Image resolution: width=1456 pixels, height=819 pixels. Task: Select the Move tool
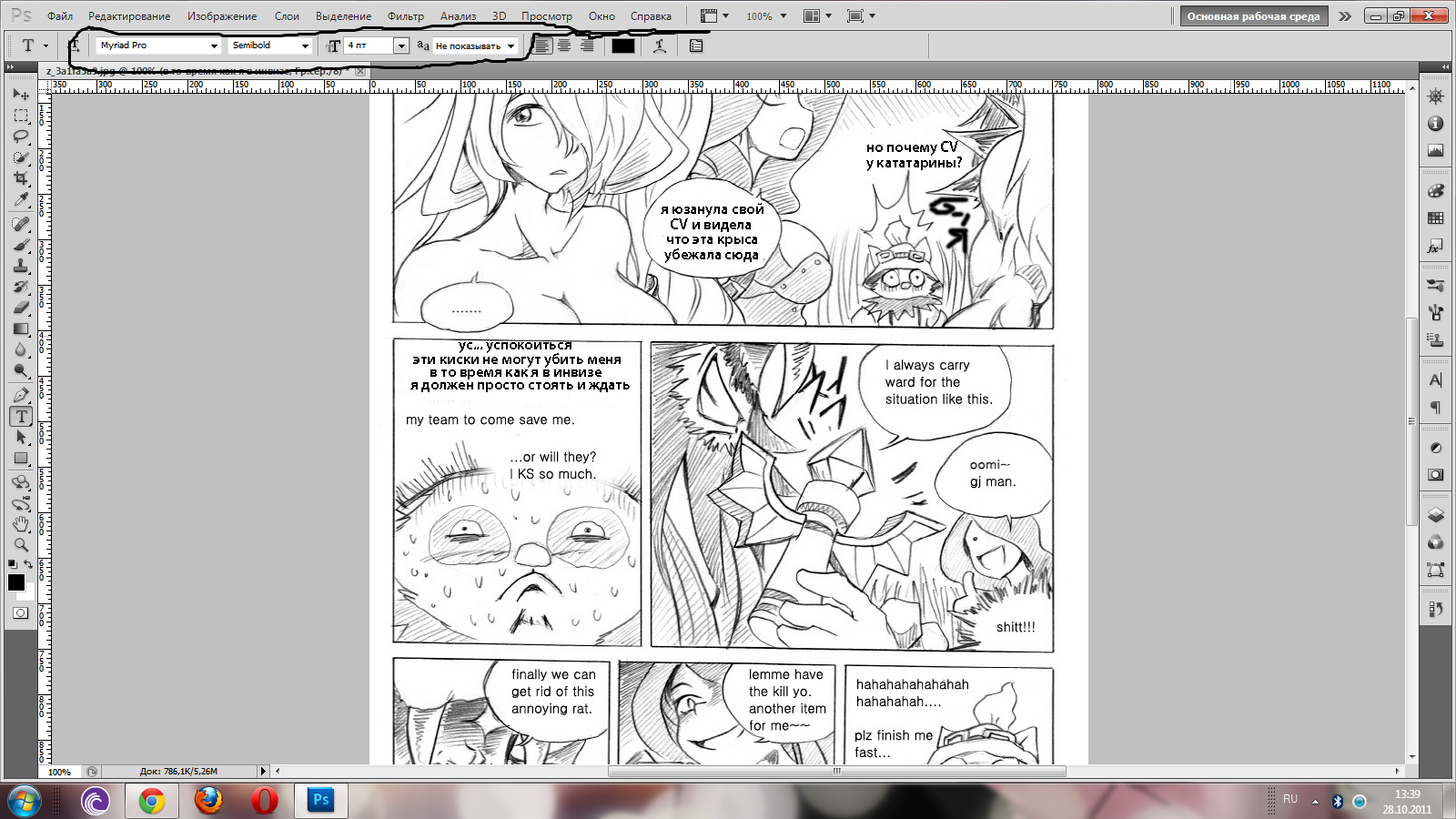21,95
